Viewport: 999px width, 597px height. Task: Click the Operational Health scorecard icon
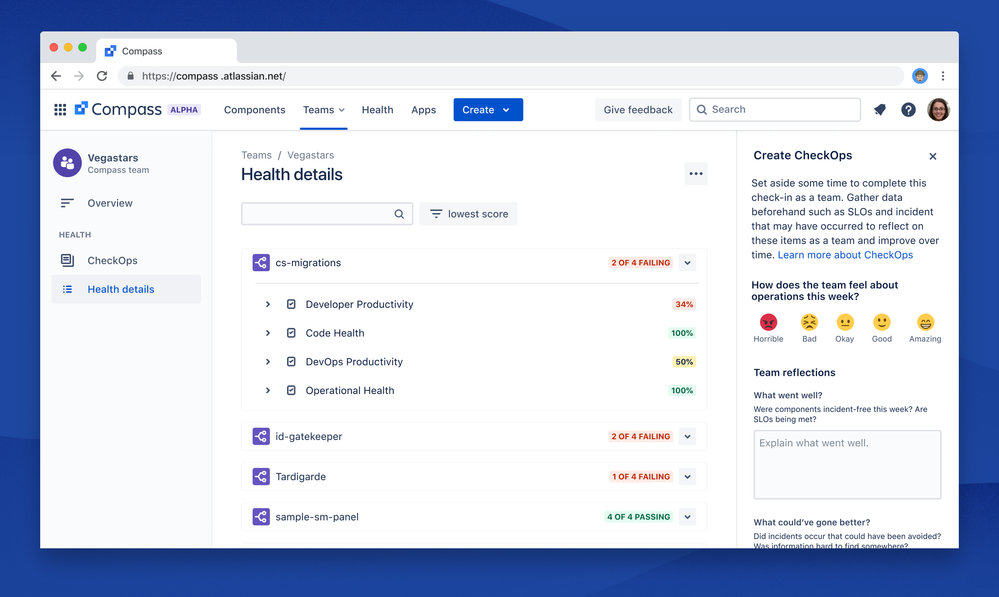291,391
